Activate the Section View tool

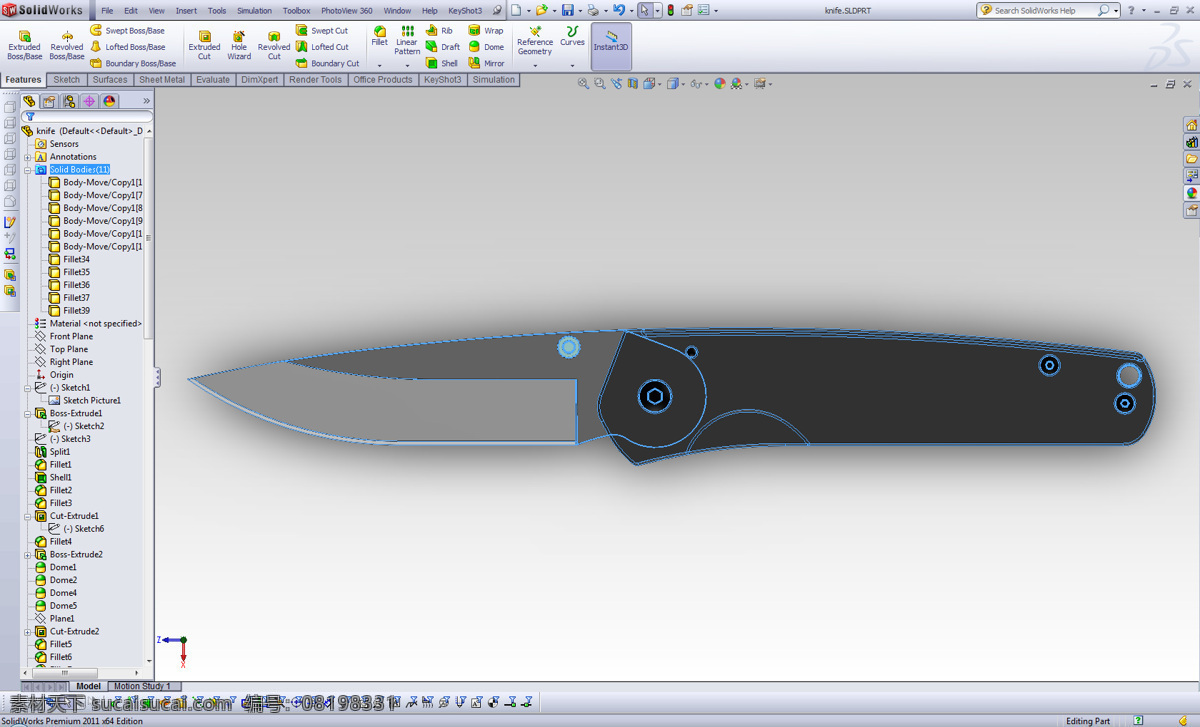633,84
